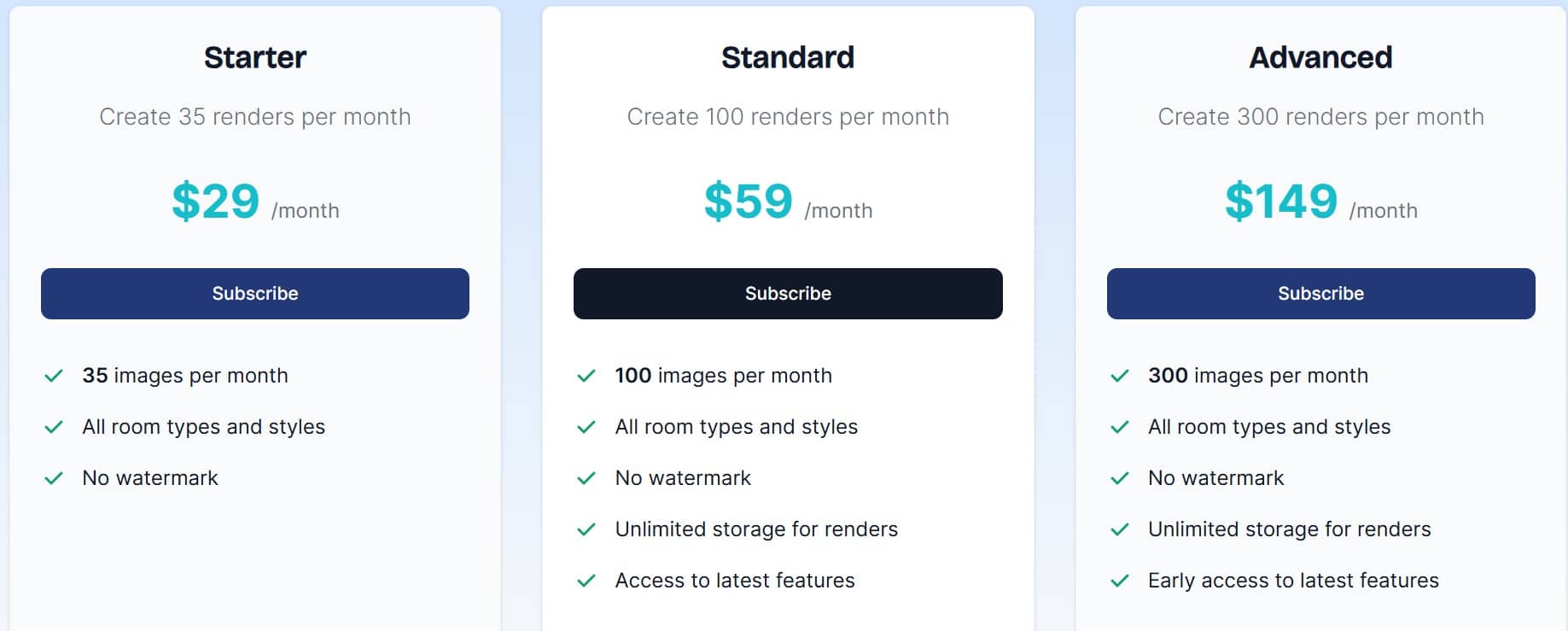Click checkmark next to Advanced's No watermark
The width and height of the screenshot is (1568, 631).
tap(1119, 478)
